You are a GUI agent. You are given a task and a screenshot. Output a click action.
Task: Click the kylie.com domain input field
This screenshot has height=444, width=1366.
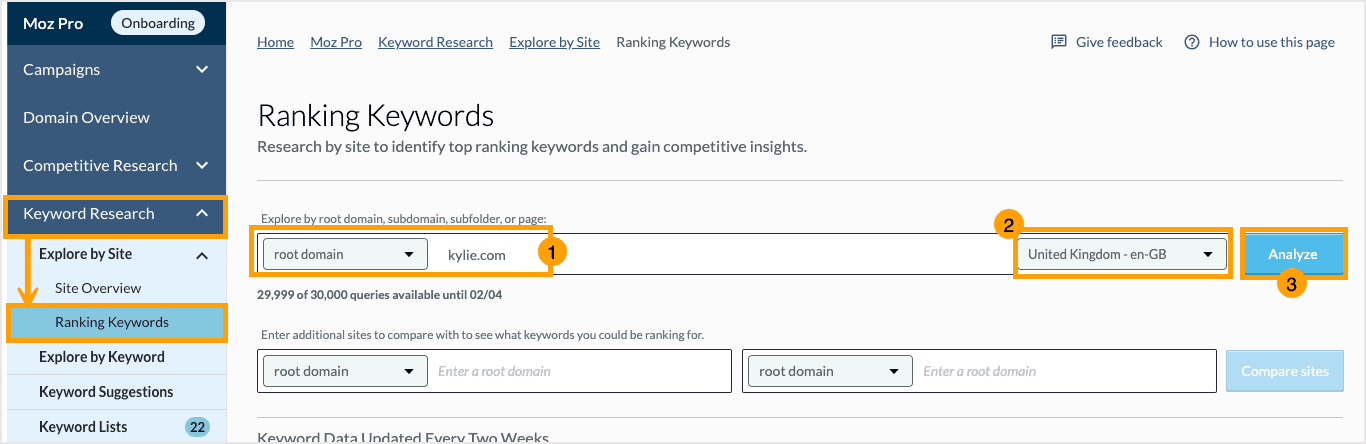coord(700,255)
